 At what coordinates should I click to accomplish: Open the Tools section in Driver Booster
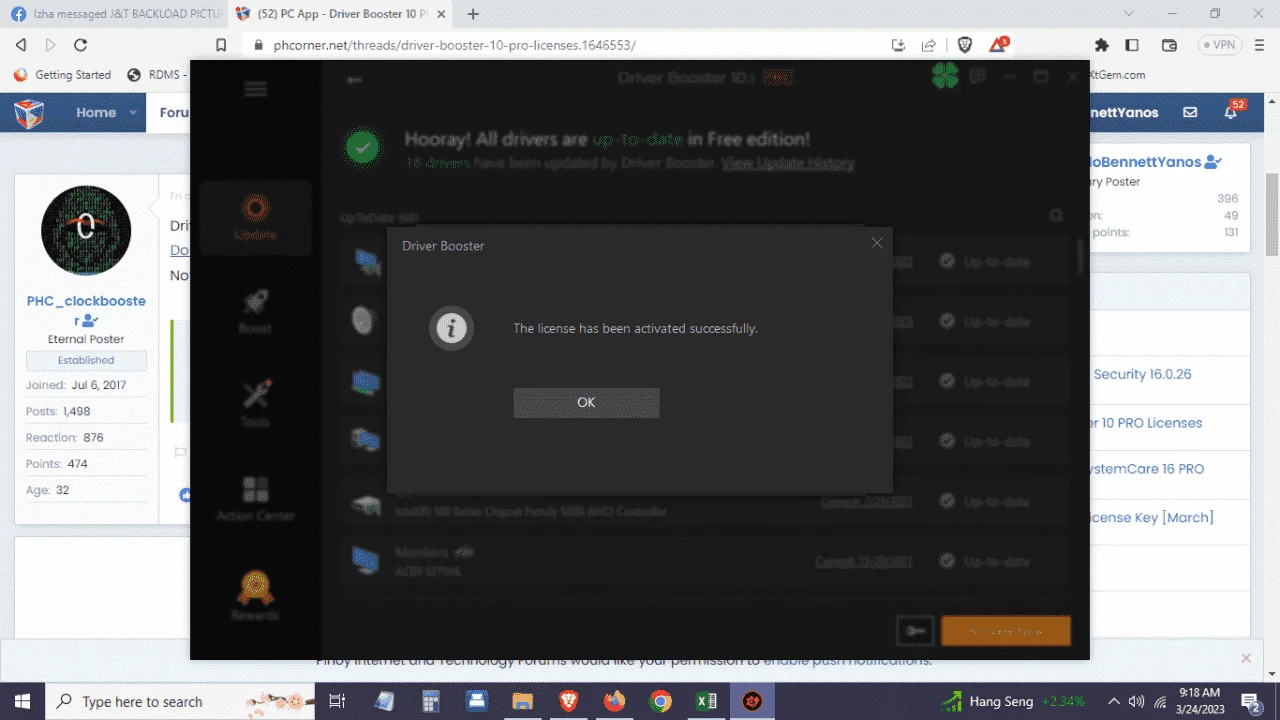256,403
